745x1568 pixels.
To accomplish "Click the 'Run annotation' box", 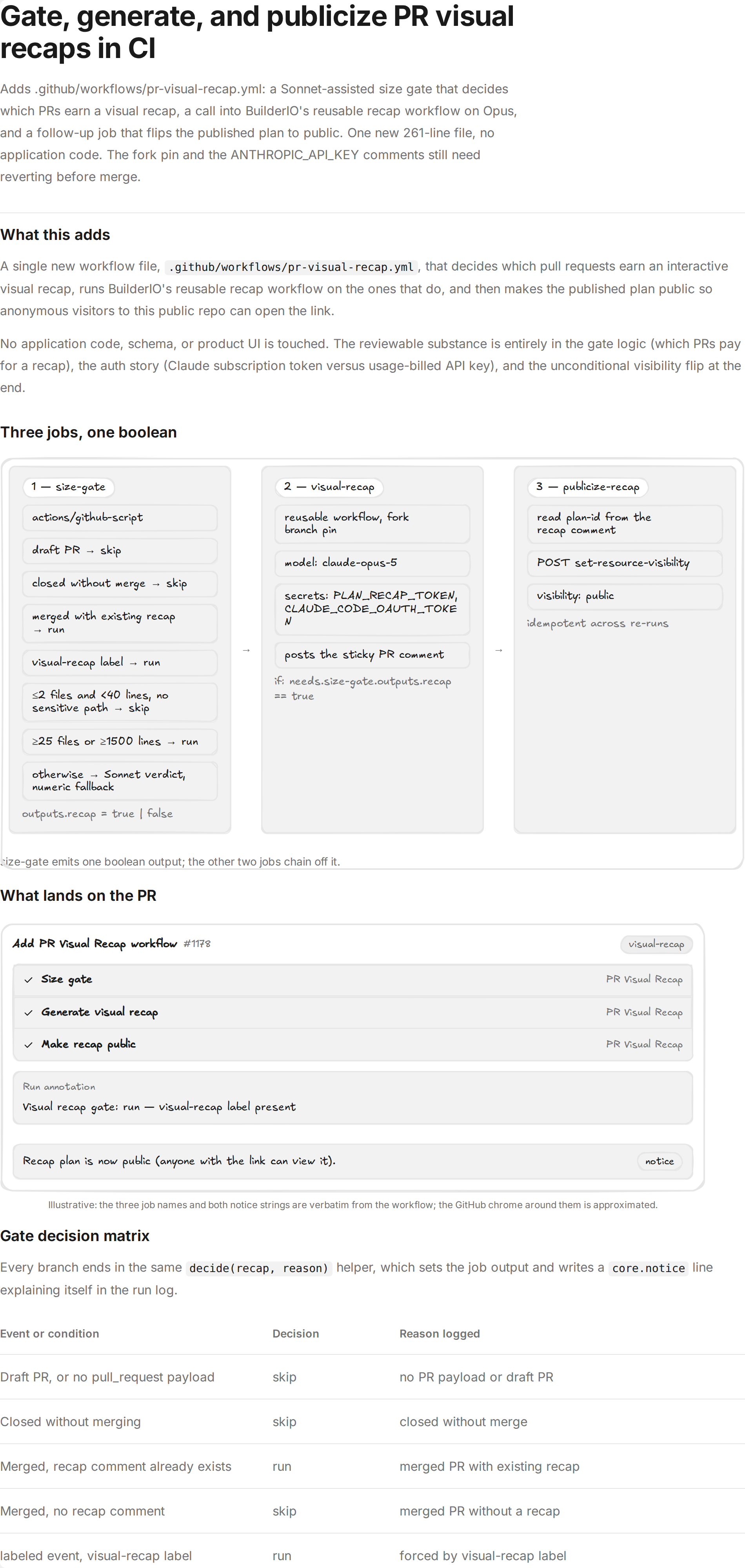I will 353,1098.
